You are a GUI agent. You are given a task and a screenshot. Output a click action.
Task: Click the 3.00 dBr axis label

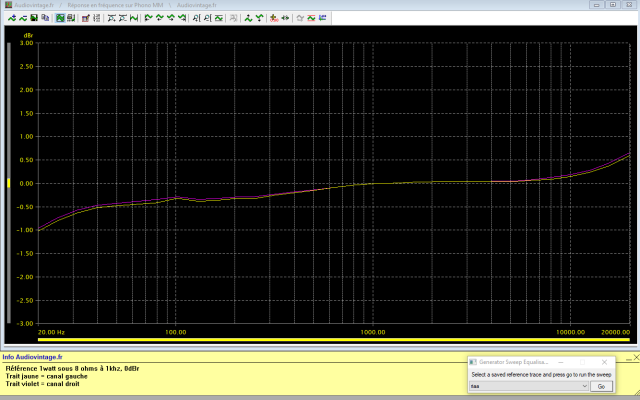(26, 43)
